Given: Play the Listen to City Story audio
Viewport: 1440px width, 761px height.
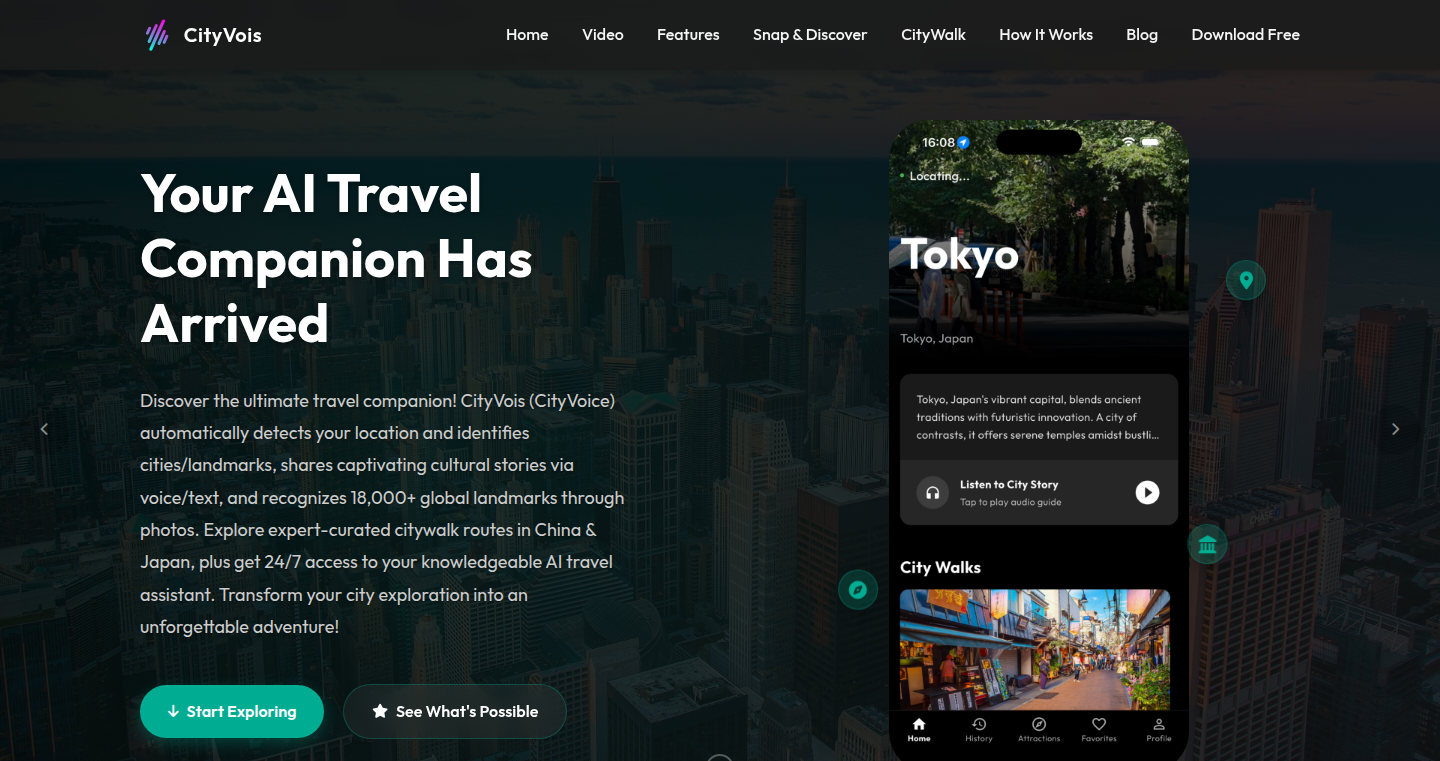Looking at the screenshot, I should pos(1147,492).
